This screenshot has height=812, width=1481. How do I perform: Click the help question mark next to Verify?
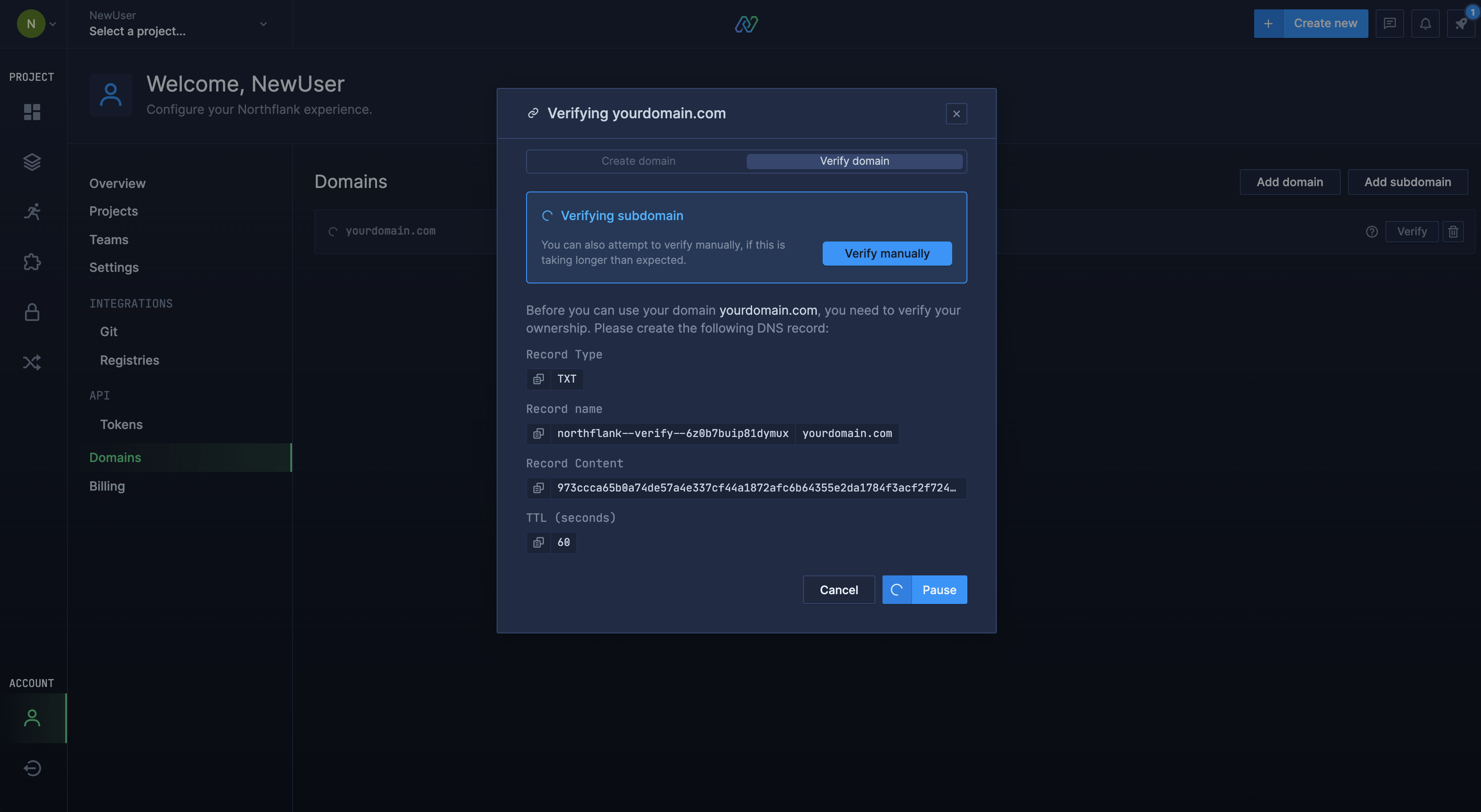(x=1372, y=232)
